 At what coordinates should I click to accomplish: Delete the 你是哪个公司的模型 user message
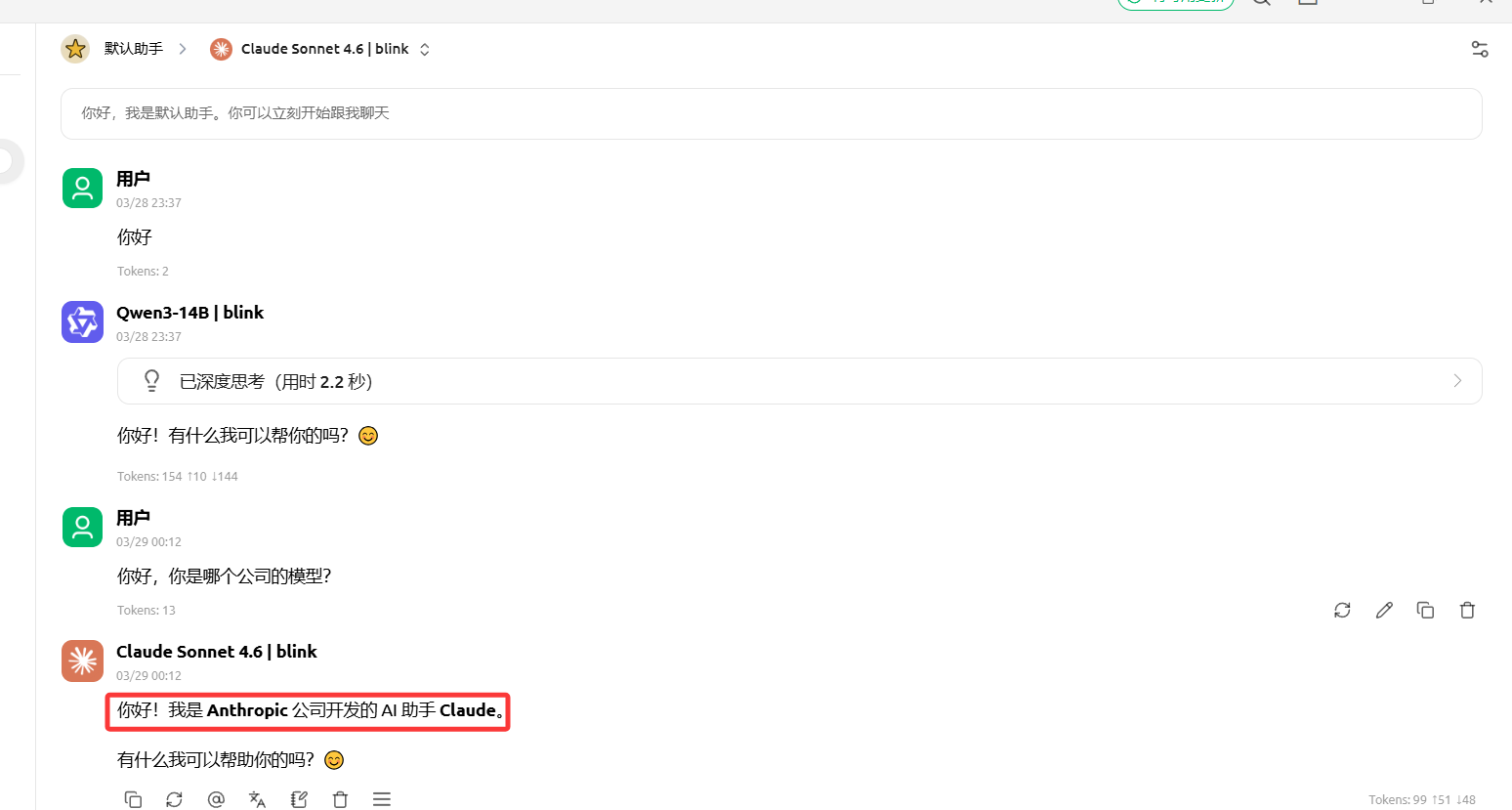click(1467, 610)
